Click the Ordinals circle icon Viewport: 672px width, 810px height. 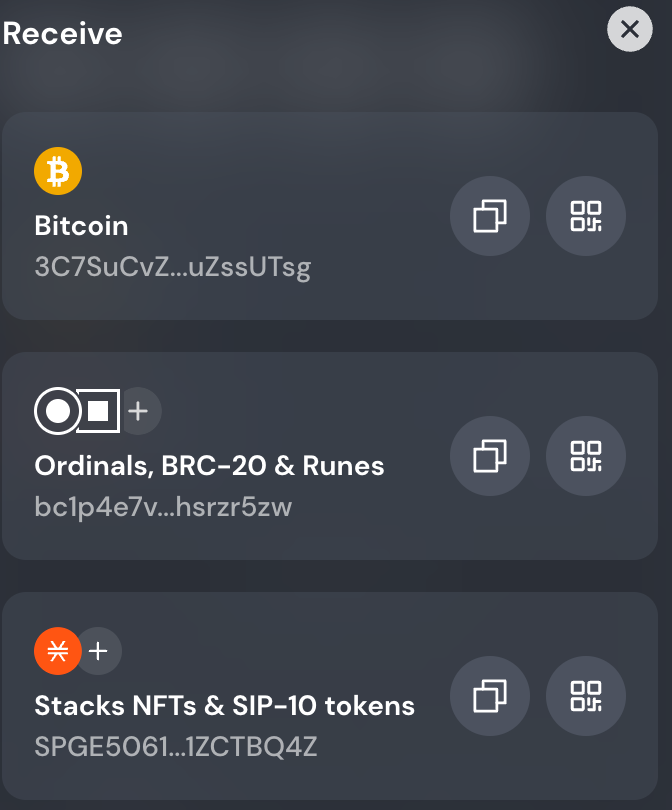(58, 410)
